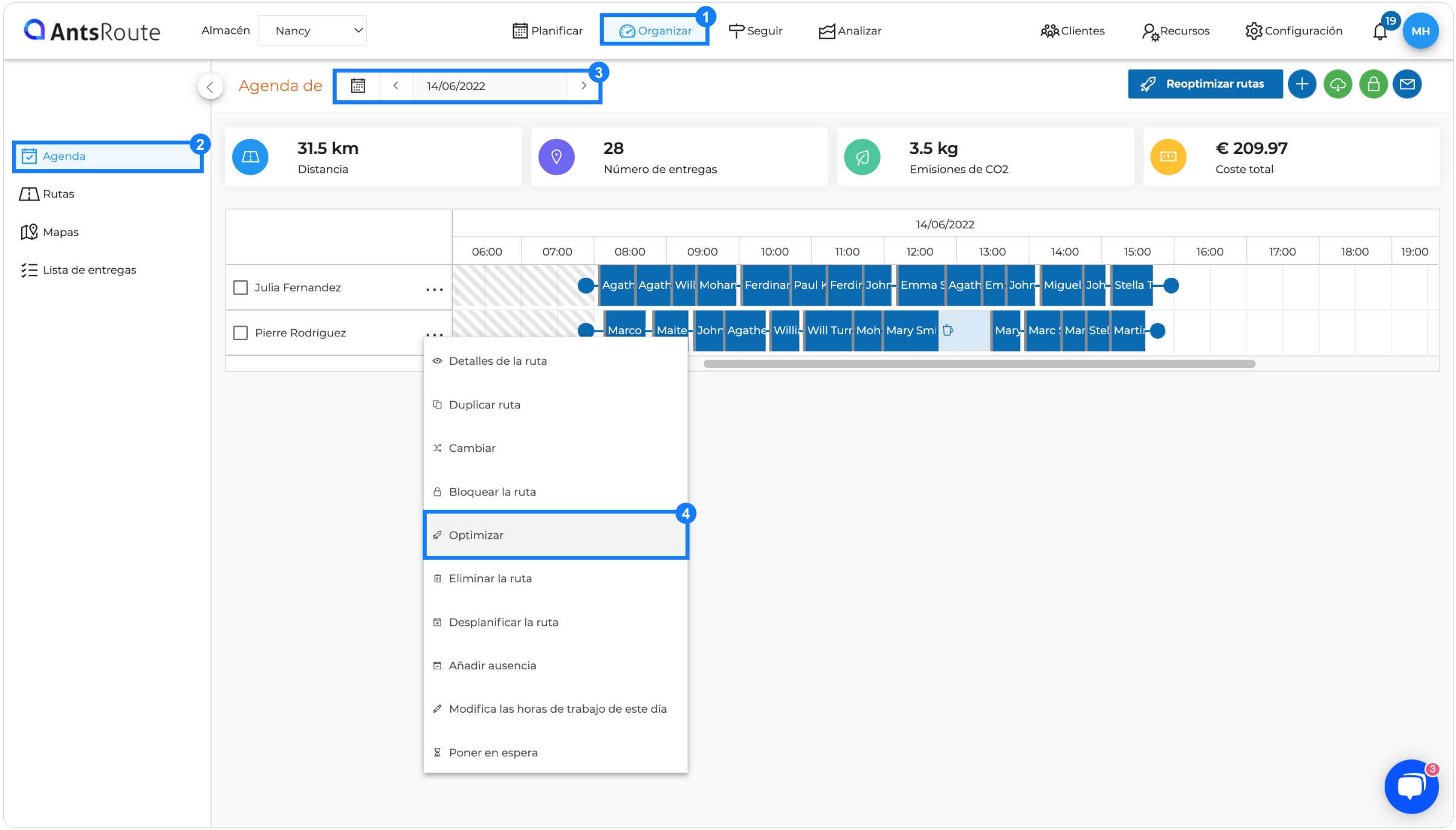Select the Will Turr delivery block

[829, 330]
